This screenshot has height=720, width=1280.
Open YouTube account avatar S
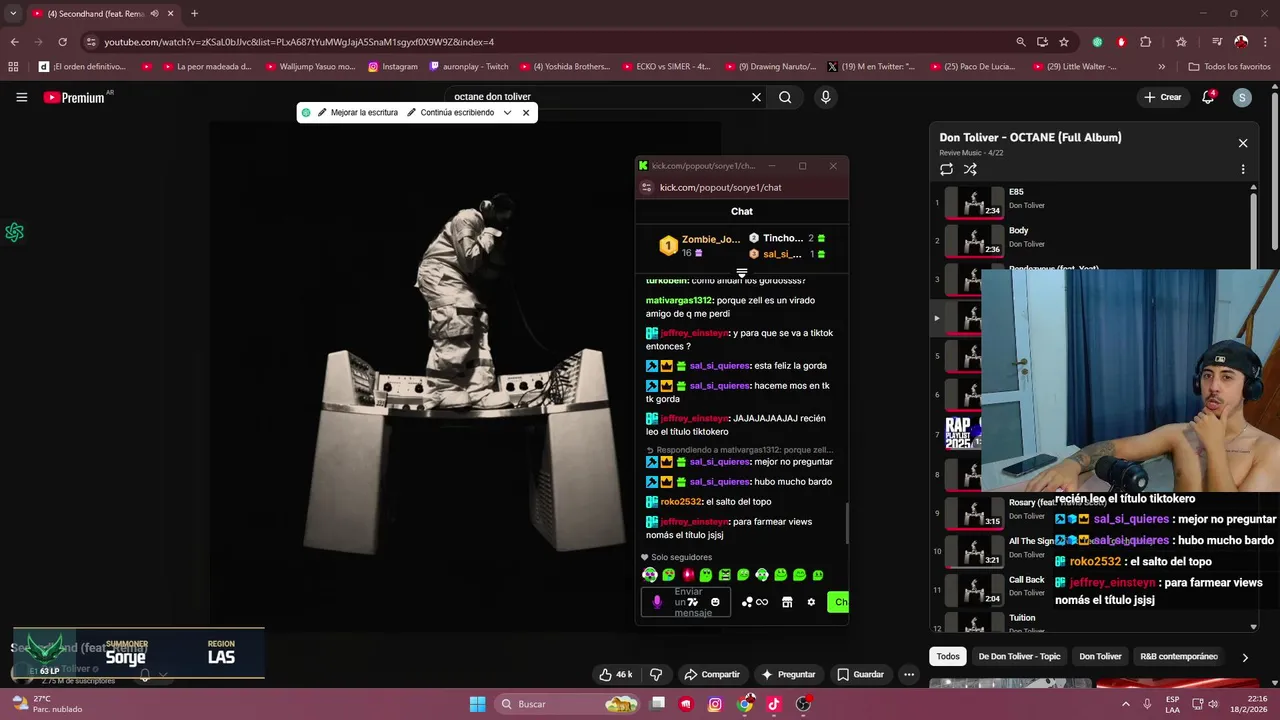click(x=1242, y=97)
